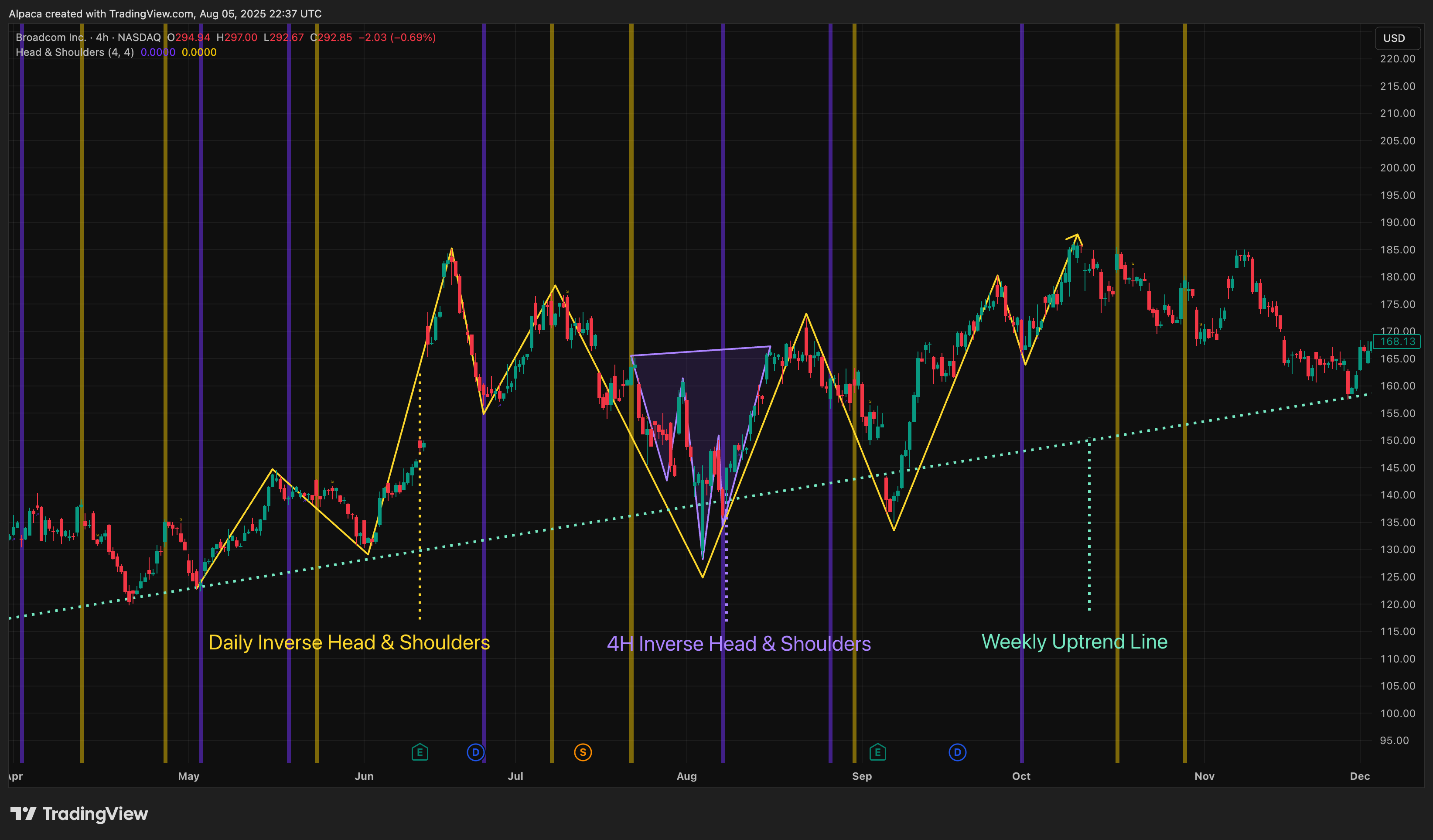Click the Dec label on time axis

1360,776
